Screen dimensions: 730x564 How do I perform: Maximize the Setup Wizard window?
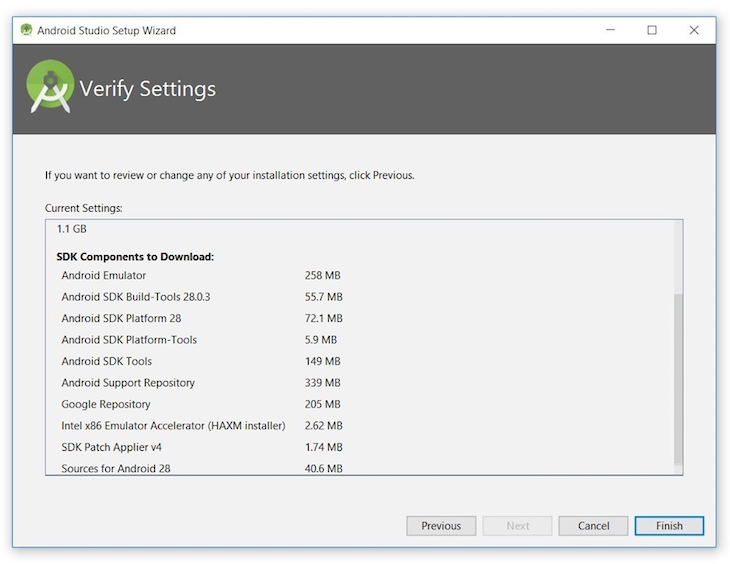pos(652,30)
